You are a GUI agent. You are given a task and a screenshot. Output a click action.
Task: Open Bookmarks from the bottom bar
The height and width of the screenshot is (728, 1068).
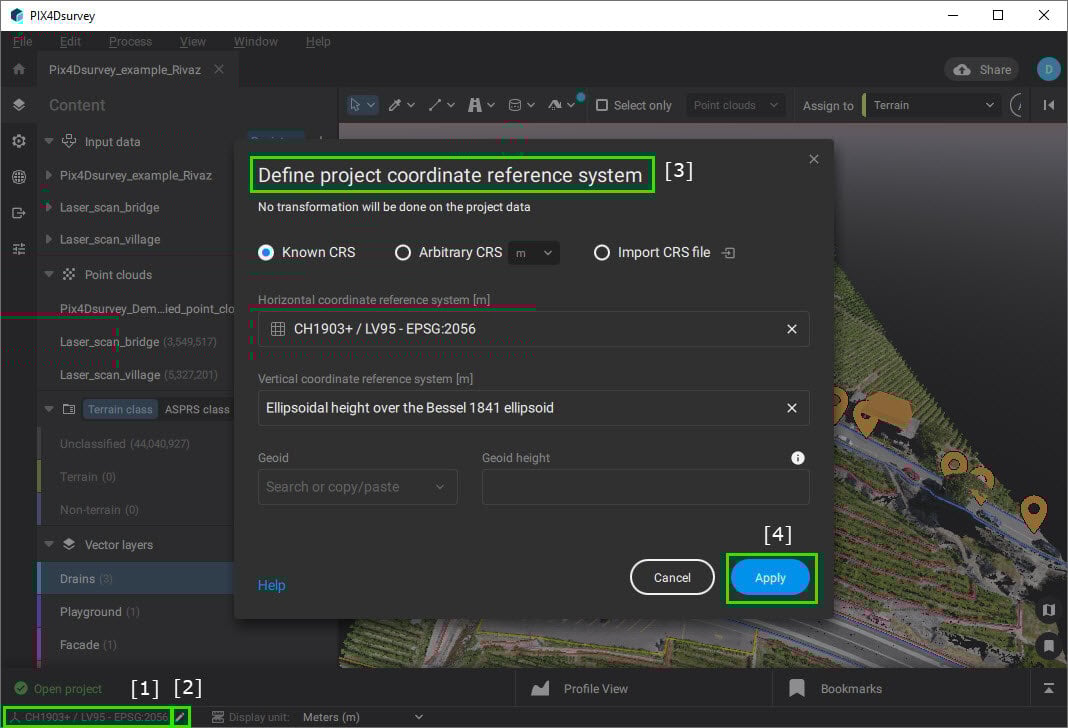coord(796,688)
